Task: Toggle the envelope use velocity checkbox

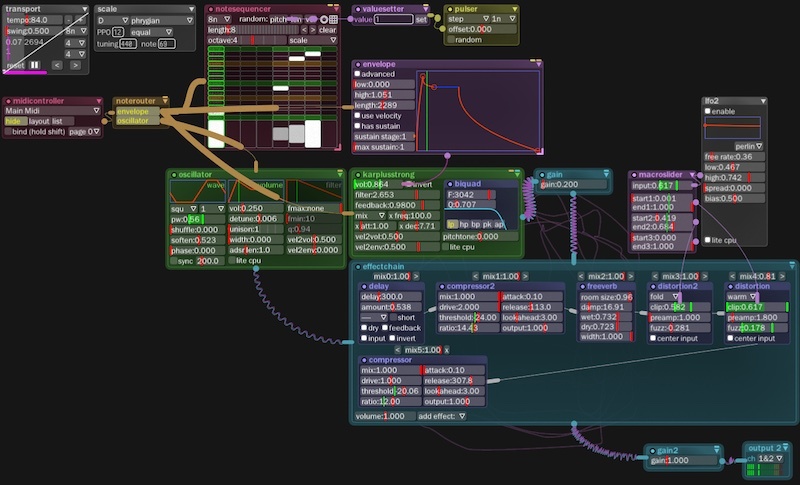Action: pos(358,116)
